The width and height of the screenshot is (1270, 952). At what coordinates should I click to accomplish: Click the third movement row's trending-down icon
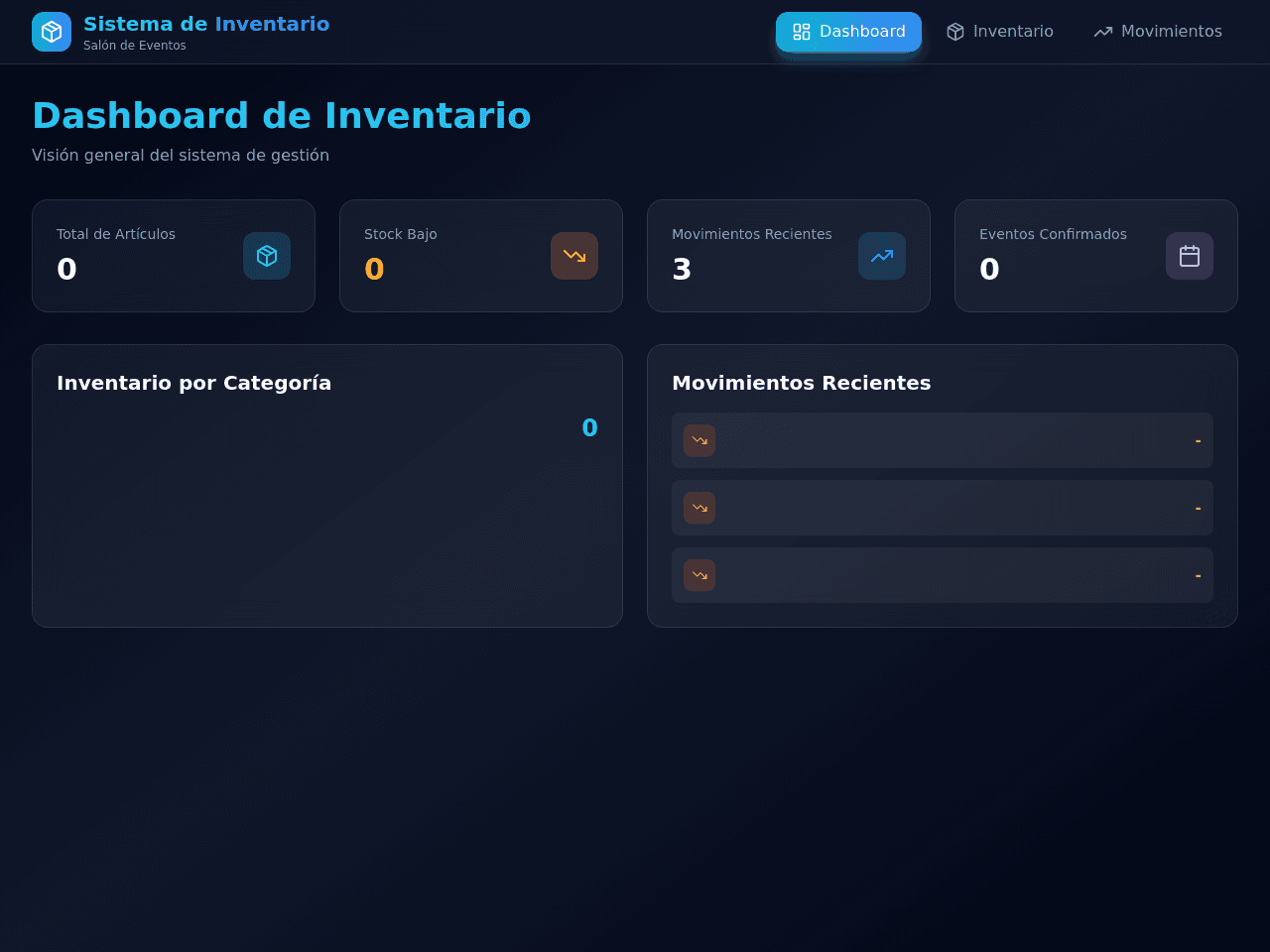pyautogui.click(x=699, y=575)
